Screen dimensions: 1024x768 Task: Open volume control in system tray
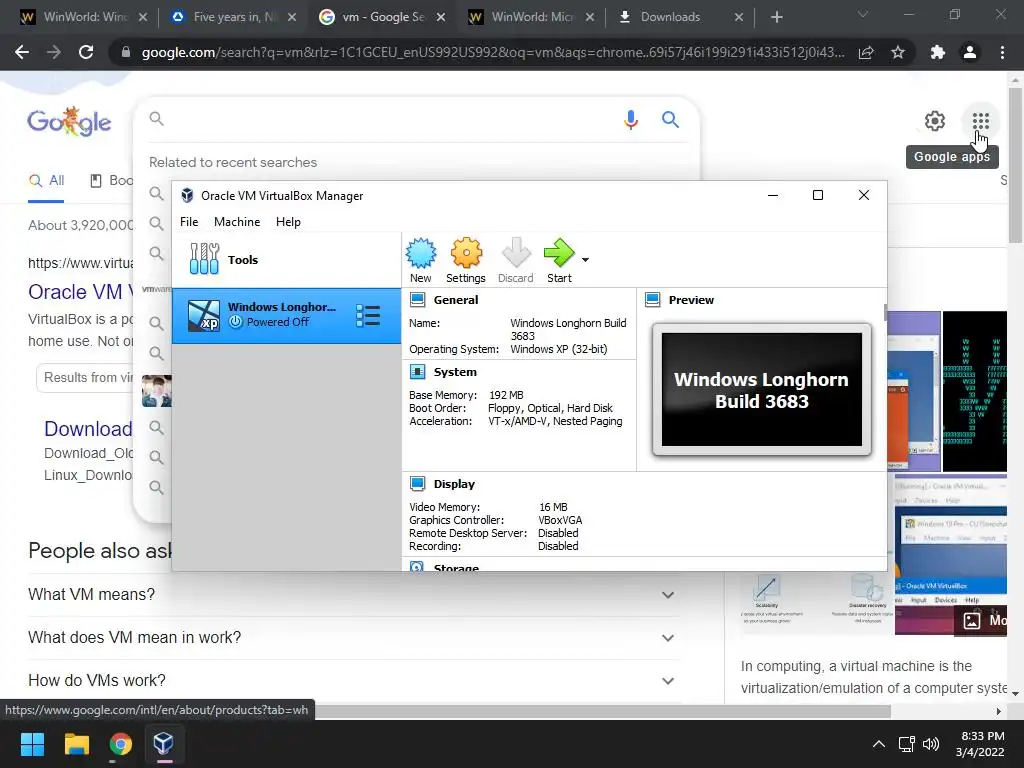tap(931, 744)
